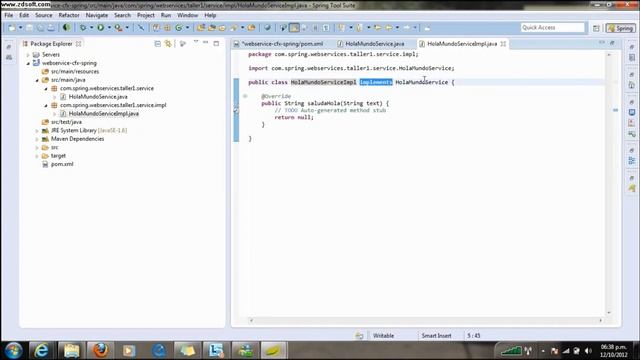Toggle Link with Editor in Package Explorer

[168, 44]
